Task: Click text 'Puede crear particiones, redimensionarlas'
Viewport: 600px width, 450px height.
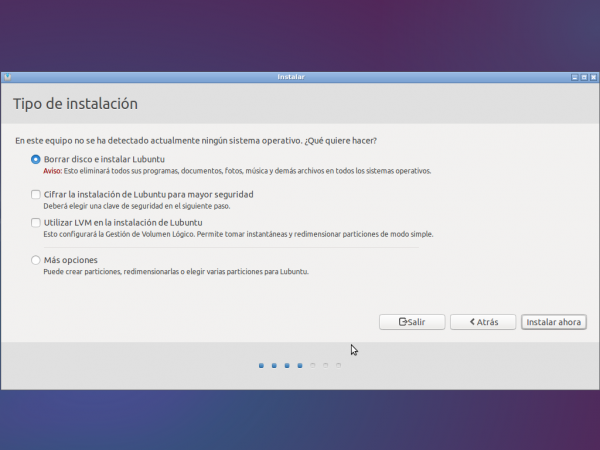Action: [x=111, y=272]
